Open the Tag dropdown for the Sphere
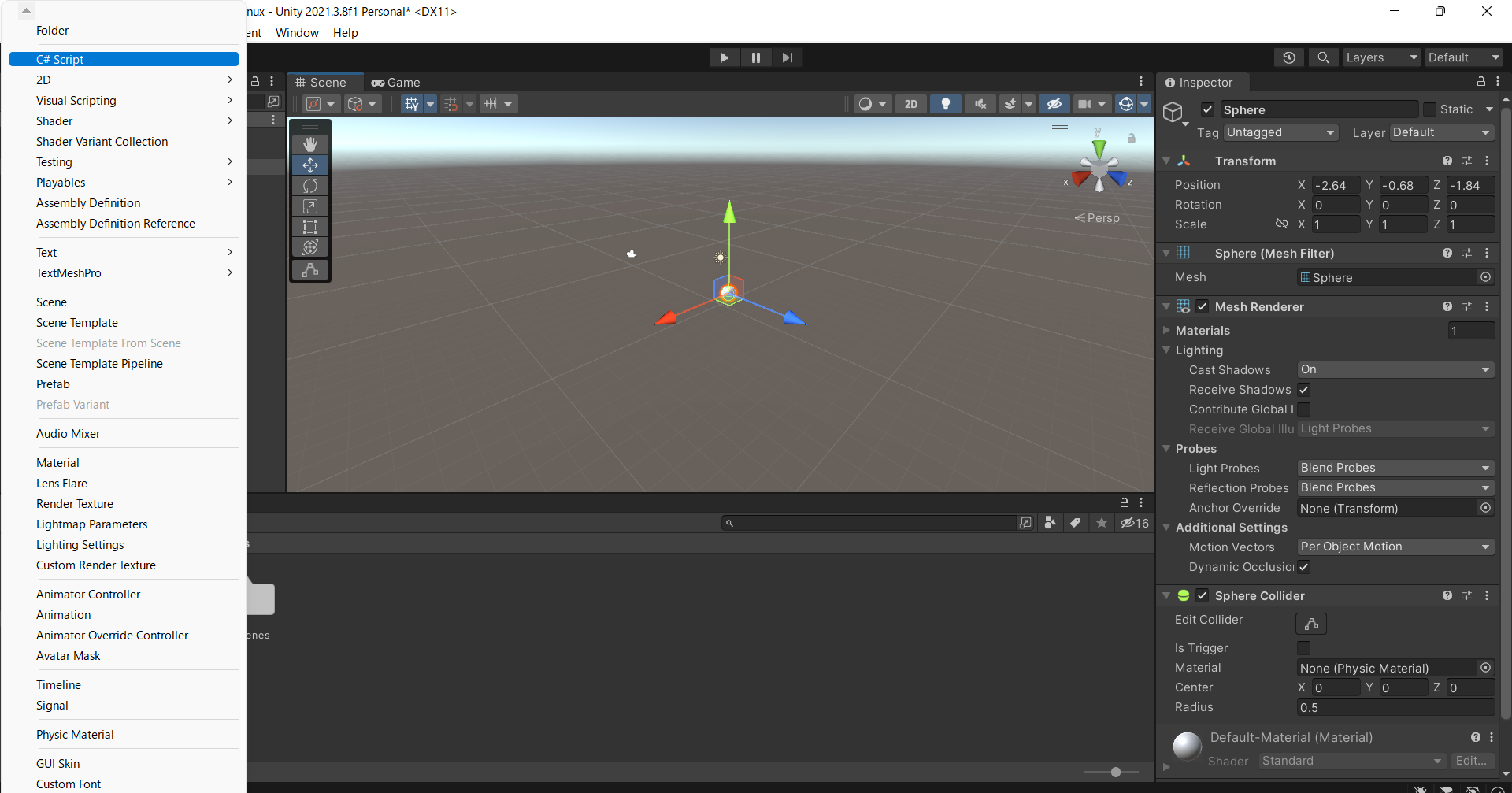 point(1280,132)
